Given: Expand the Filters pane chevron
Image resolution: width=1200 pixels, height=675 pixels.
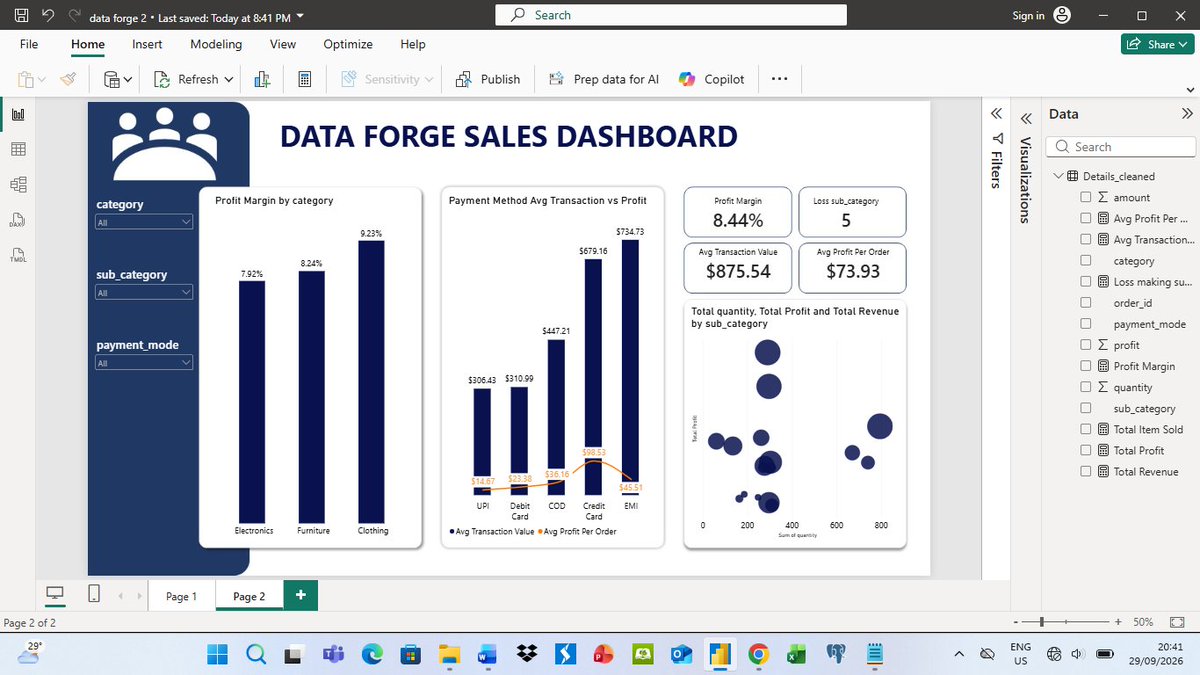Looking at the screenshot, I should point(995,114).
